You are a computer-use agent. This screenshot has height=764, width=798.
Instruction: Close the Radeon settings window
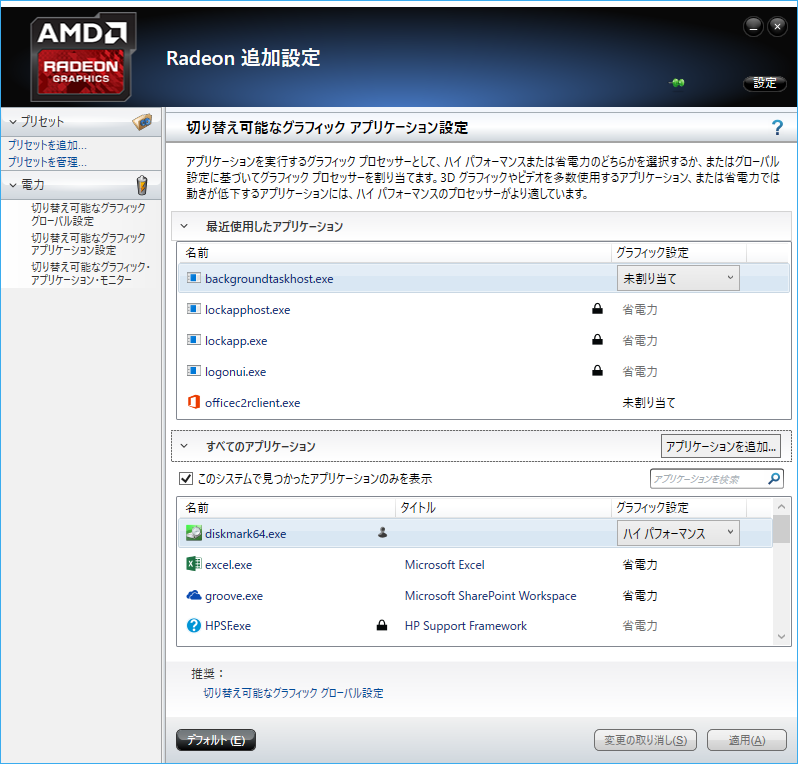[777, 26]
